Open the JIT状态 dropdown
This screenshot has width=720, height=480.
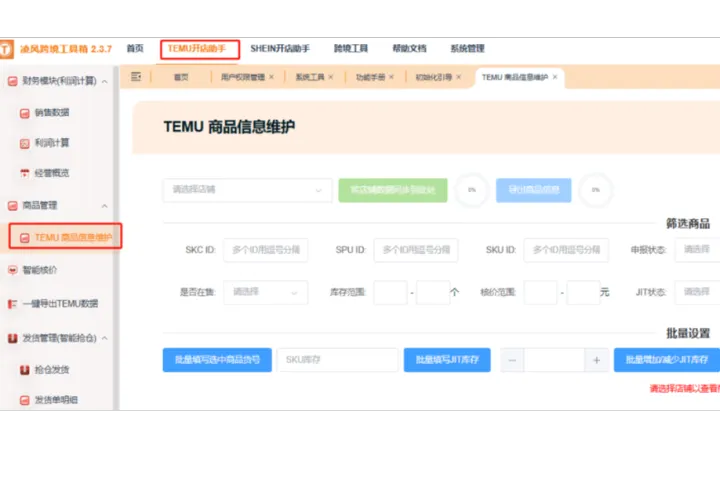tap(697, 292)
